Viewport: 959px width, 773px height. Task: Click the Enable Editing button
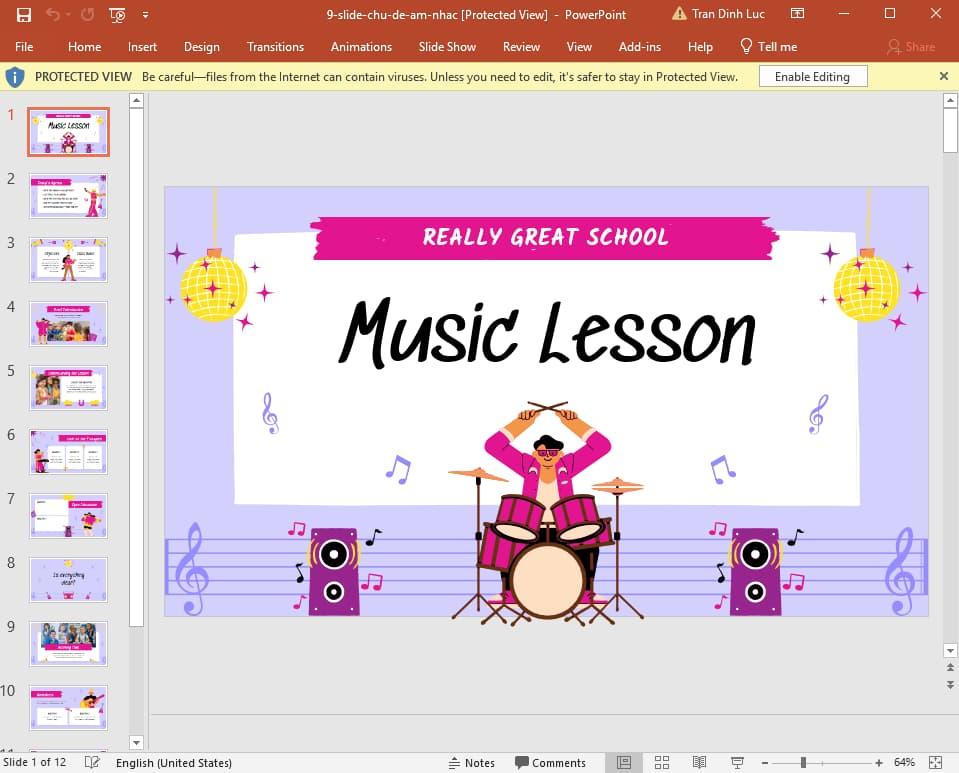(x=812, y=77)
